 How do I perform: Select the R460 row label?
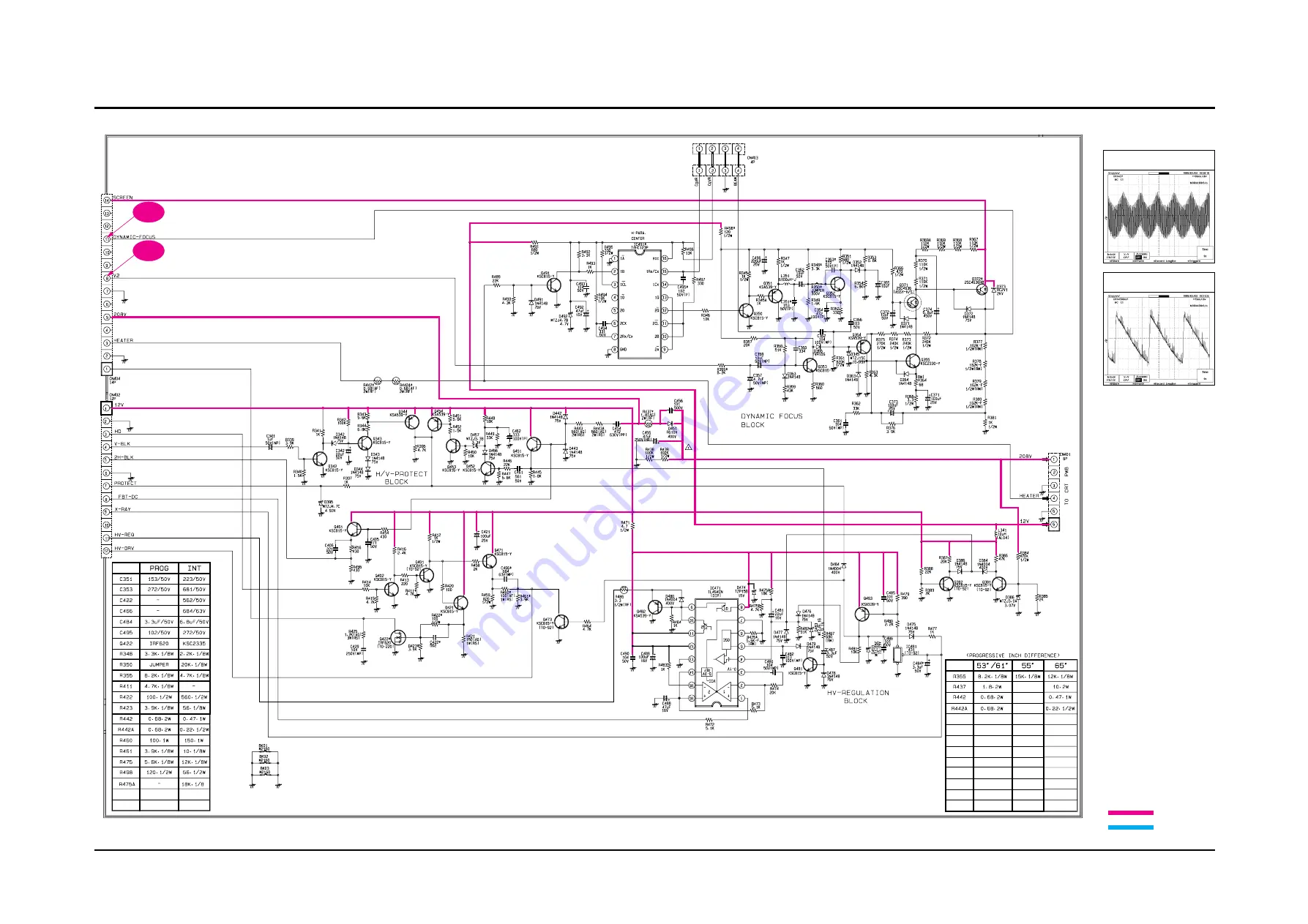(126, 740)
